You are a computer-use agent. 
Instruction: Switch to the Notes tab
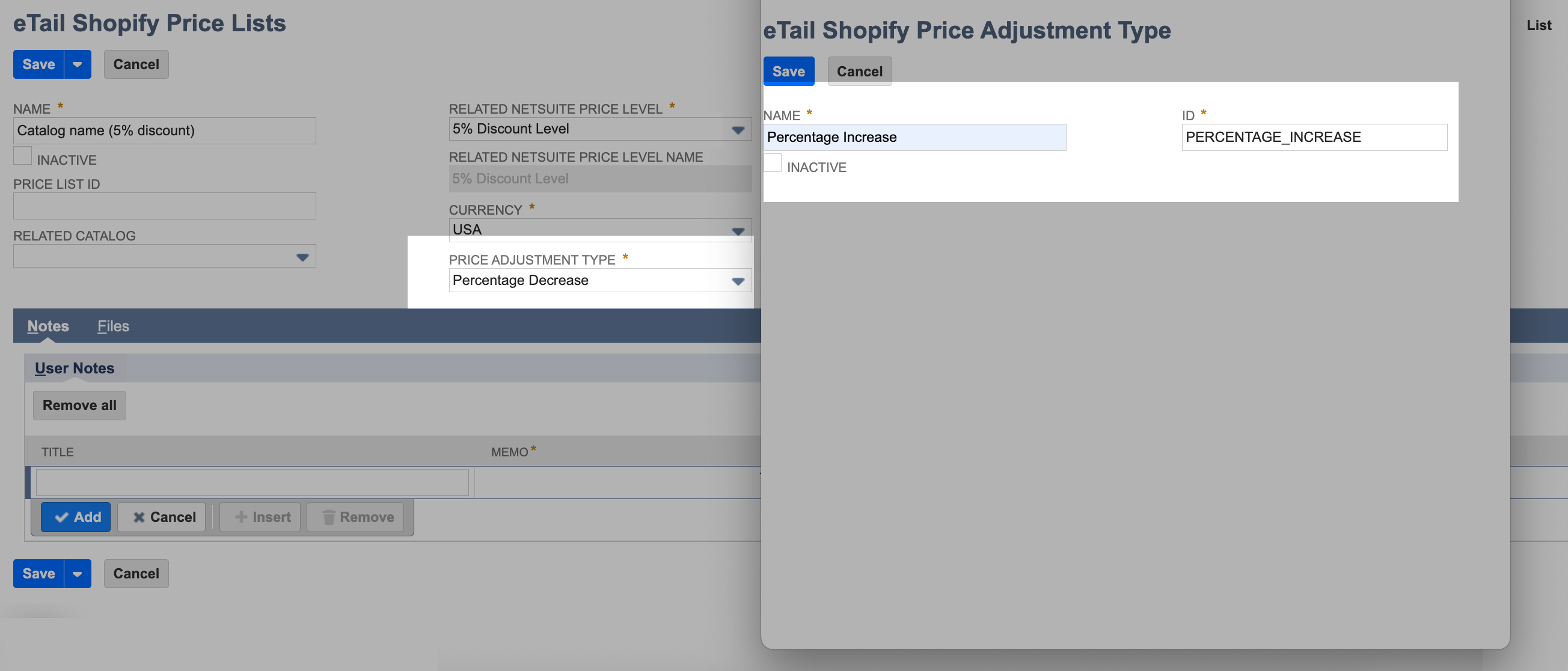tap(48, 326)
